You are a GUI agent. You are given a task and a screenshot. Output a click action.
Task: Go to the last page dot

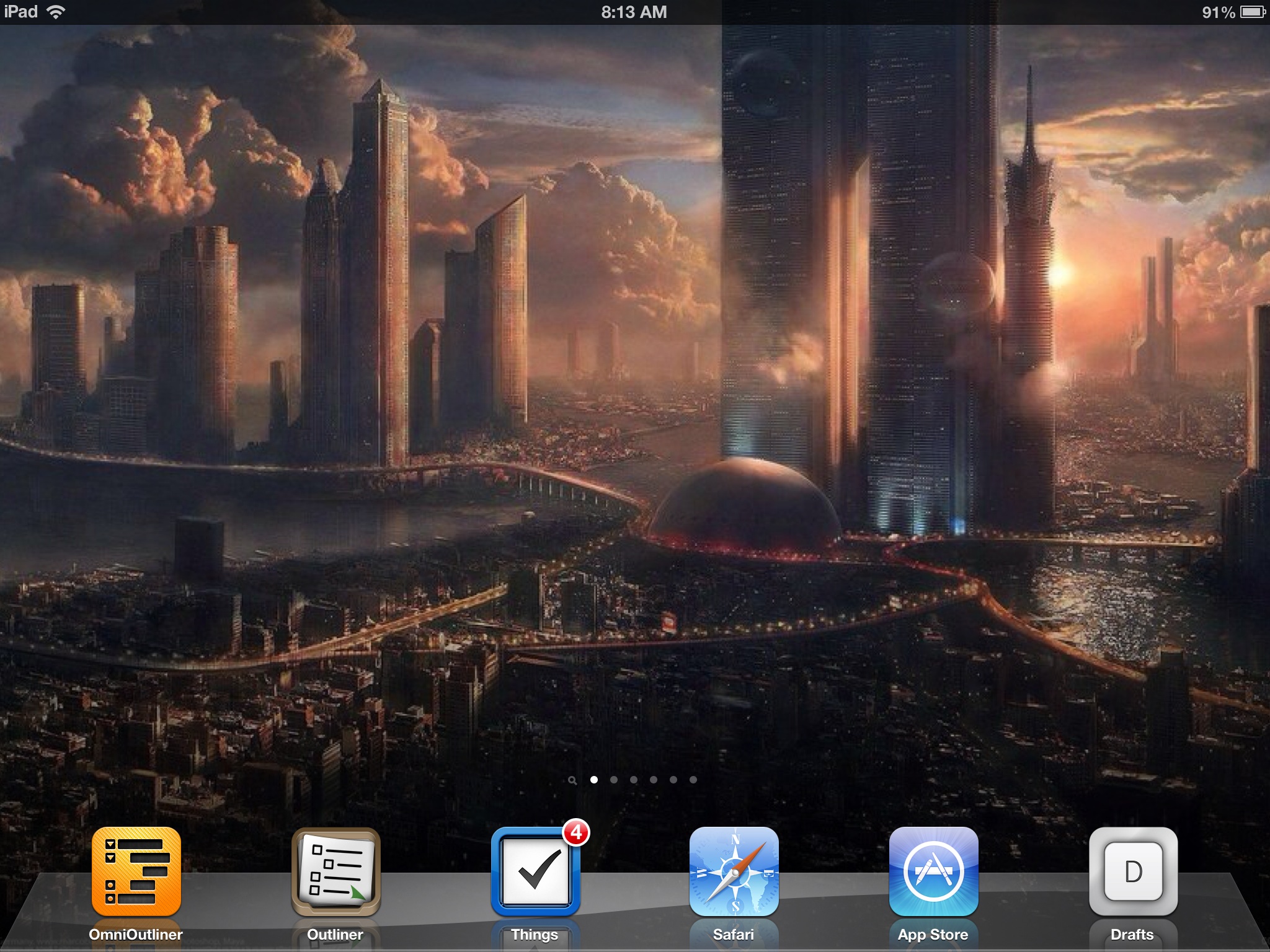693,780
